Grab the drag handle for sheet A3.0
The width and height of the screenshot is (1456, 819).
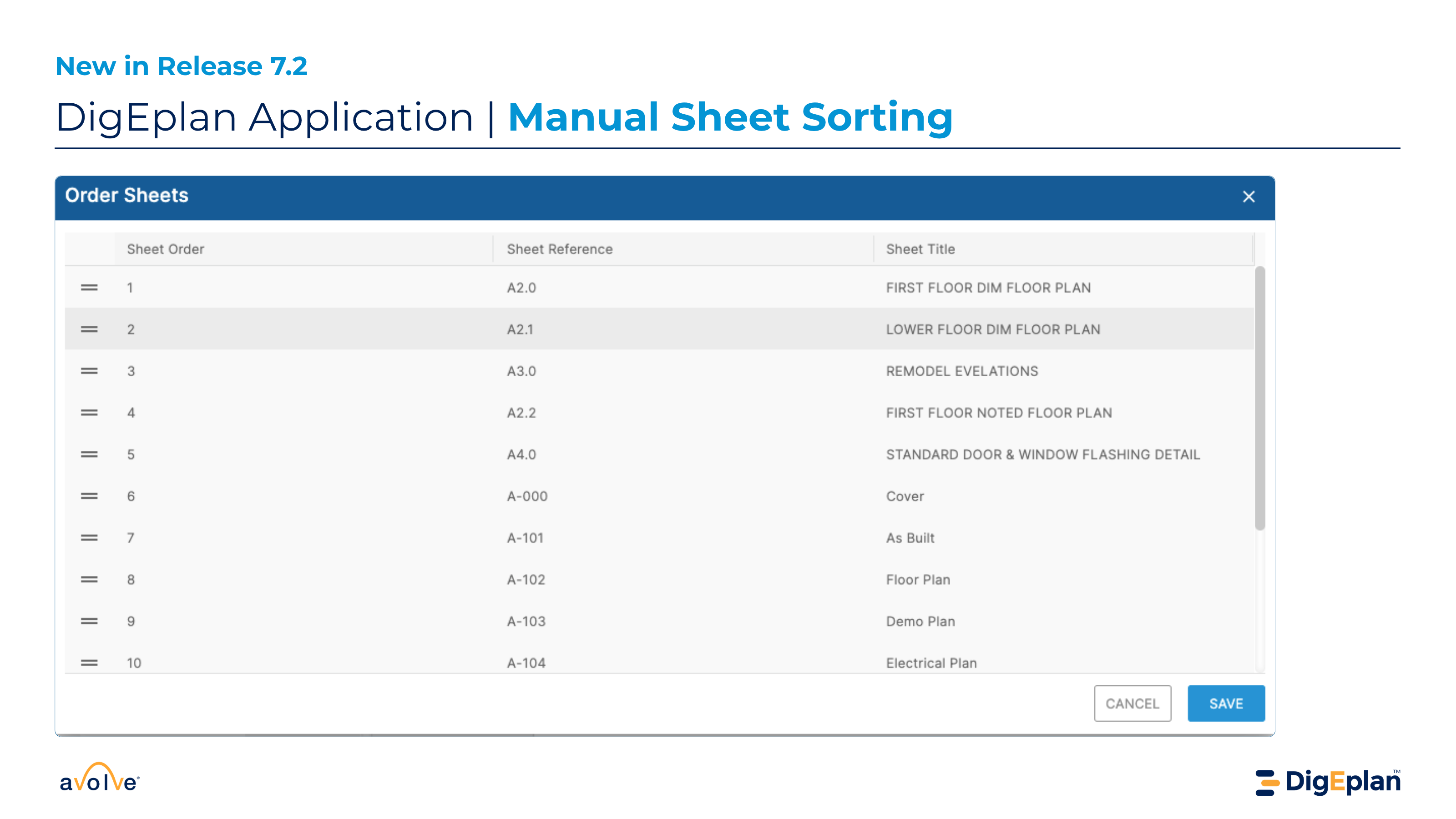click(x=89, y=371)
